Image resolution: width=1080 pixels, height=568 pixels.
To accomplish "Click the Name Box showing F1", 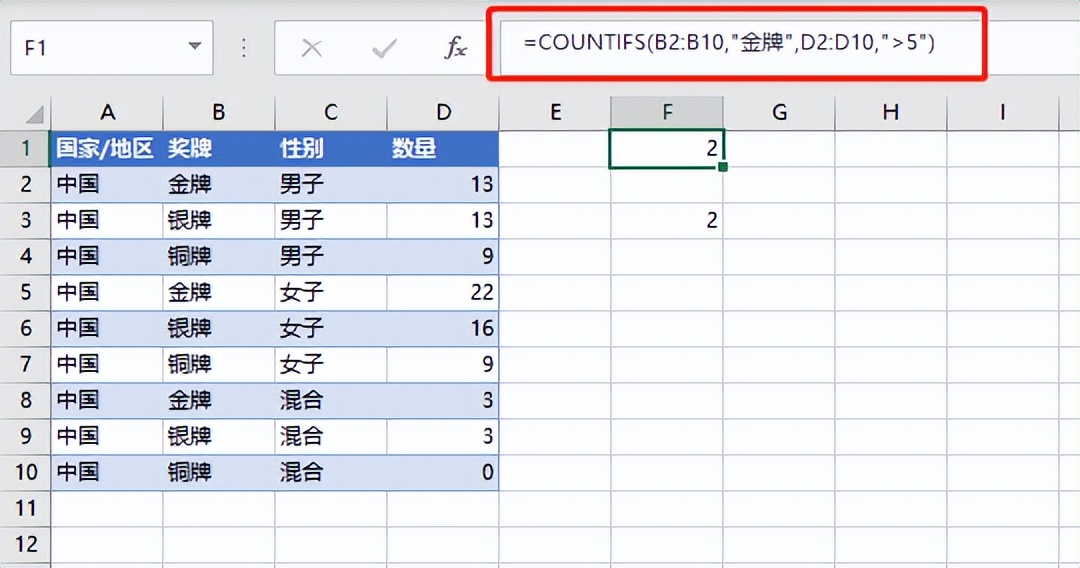I will (x=112, y=48).
